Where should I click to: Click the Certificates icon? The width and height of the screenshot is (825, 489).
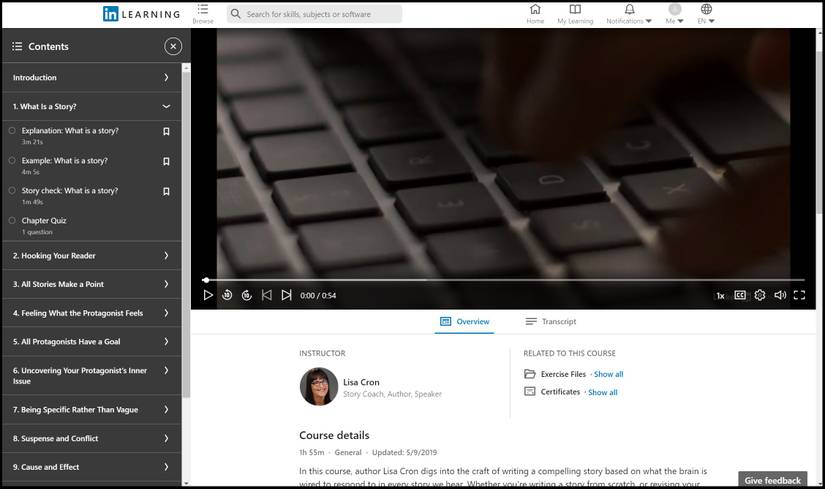coord(530,392)
